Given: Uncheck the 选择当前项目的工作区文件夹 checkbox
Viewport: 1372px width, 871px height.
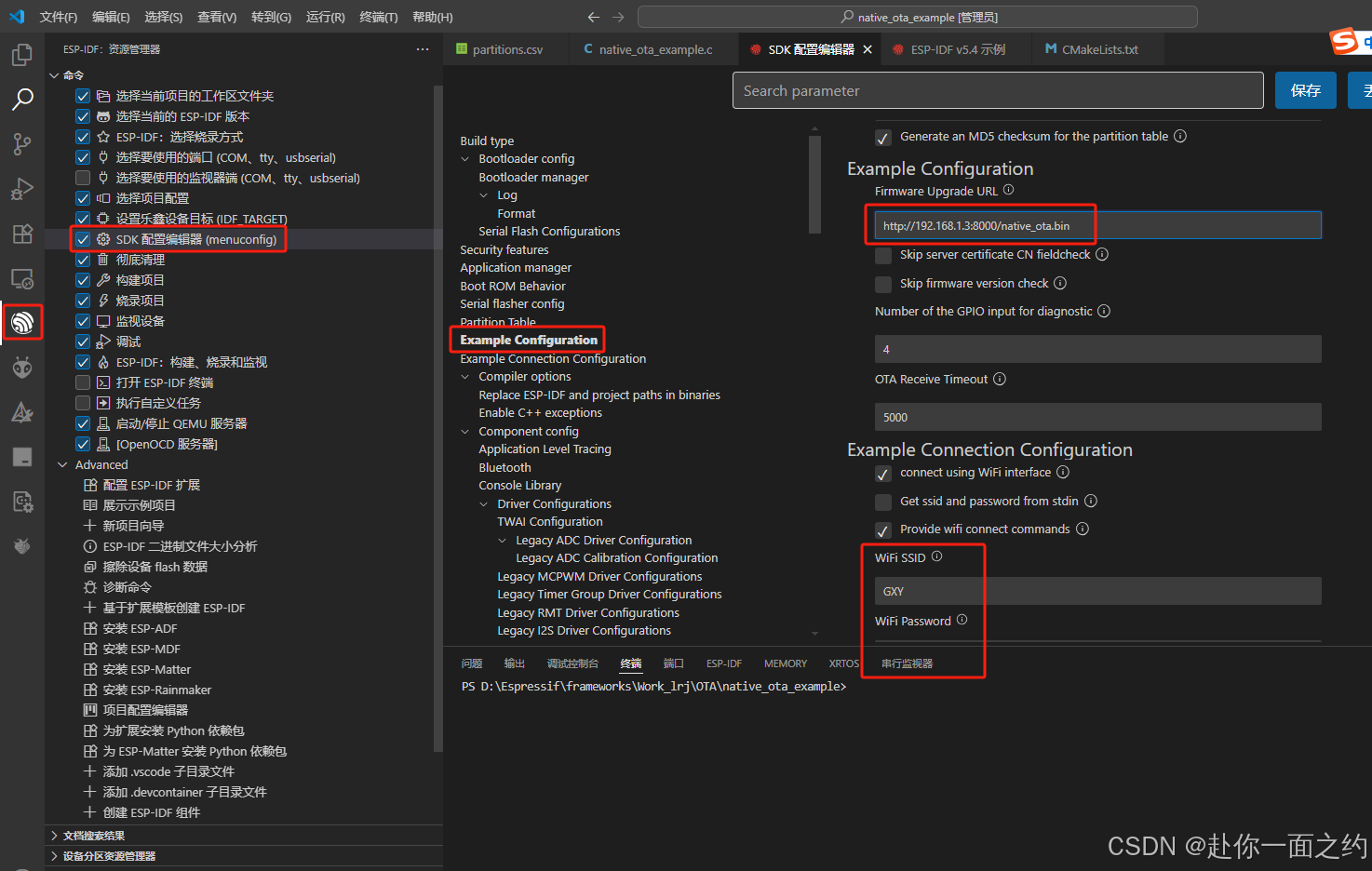Looking at the screenshot, I should point(83,96).
